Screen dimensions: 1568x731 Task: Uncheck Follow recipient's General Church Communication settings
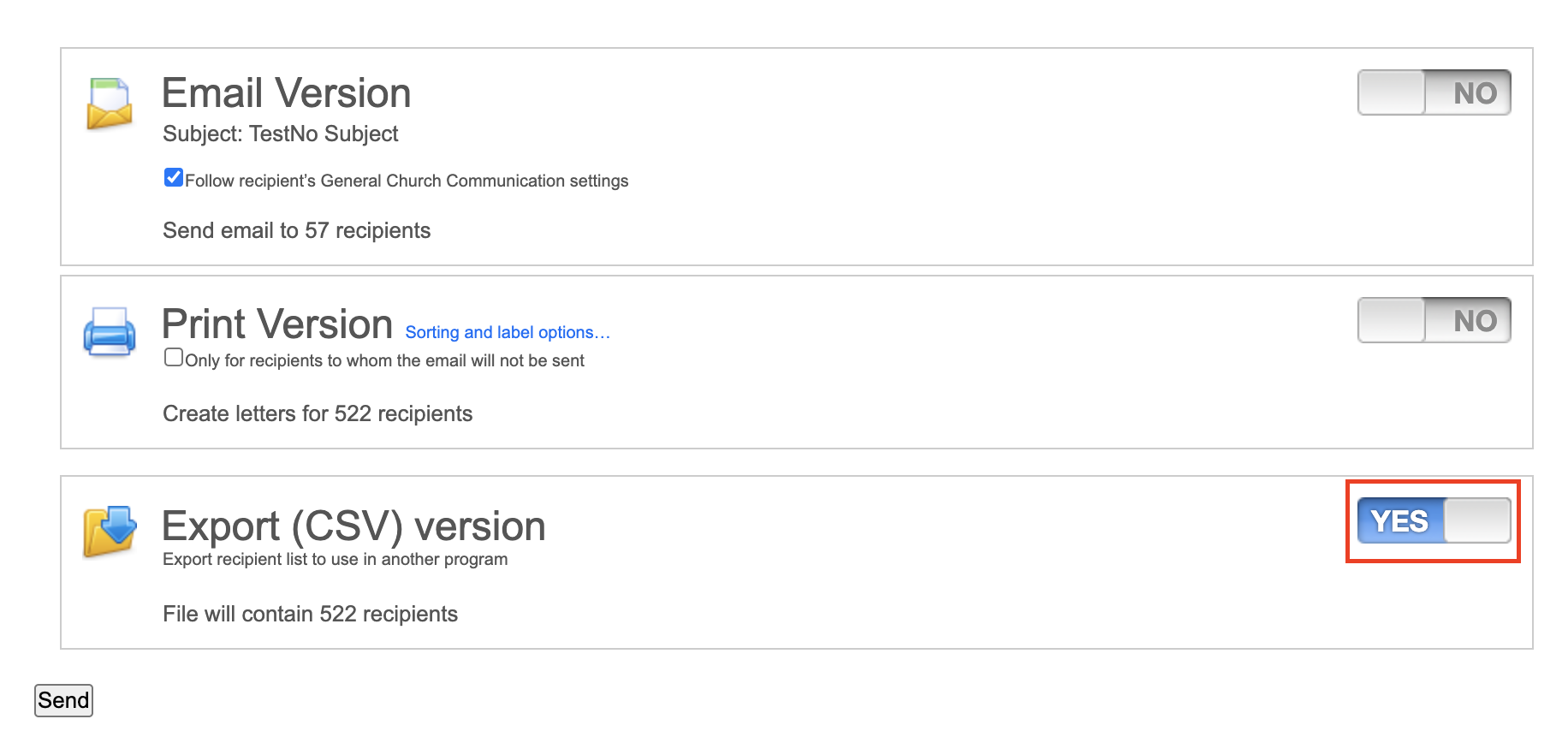coord(174,176)
